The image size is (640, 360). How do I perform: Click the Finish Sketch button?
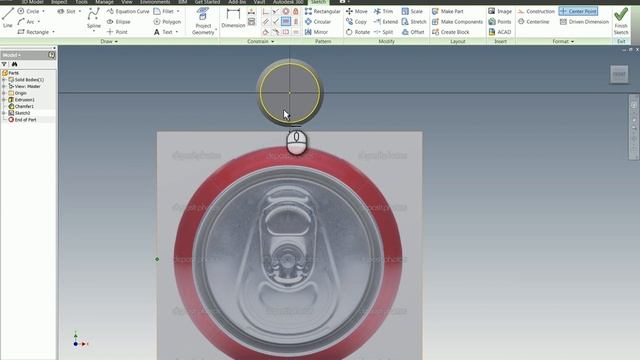click(621, 21)
